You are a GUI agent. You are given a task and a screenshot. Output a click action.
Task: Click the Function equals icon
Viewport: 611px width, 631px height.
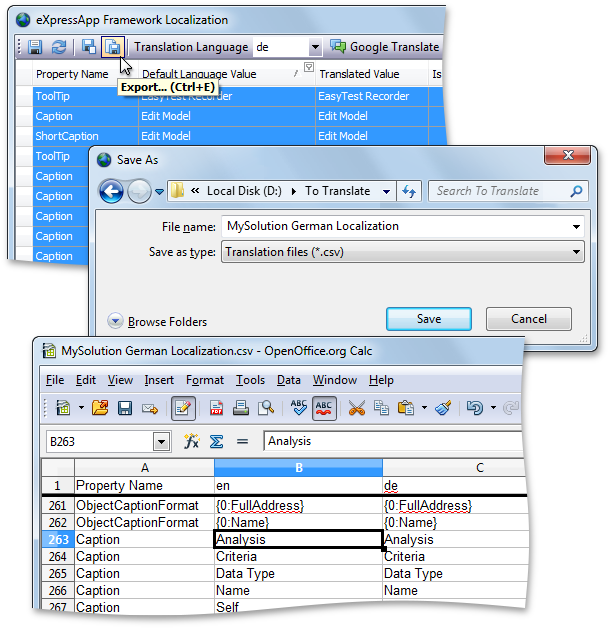pos(242,441)
